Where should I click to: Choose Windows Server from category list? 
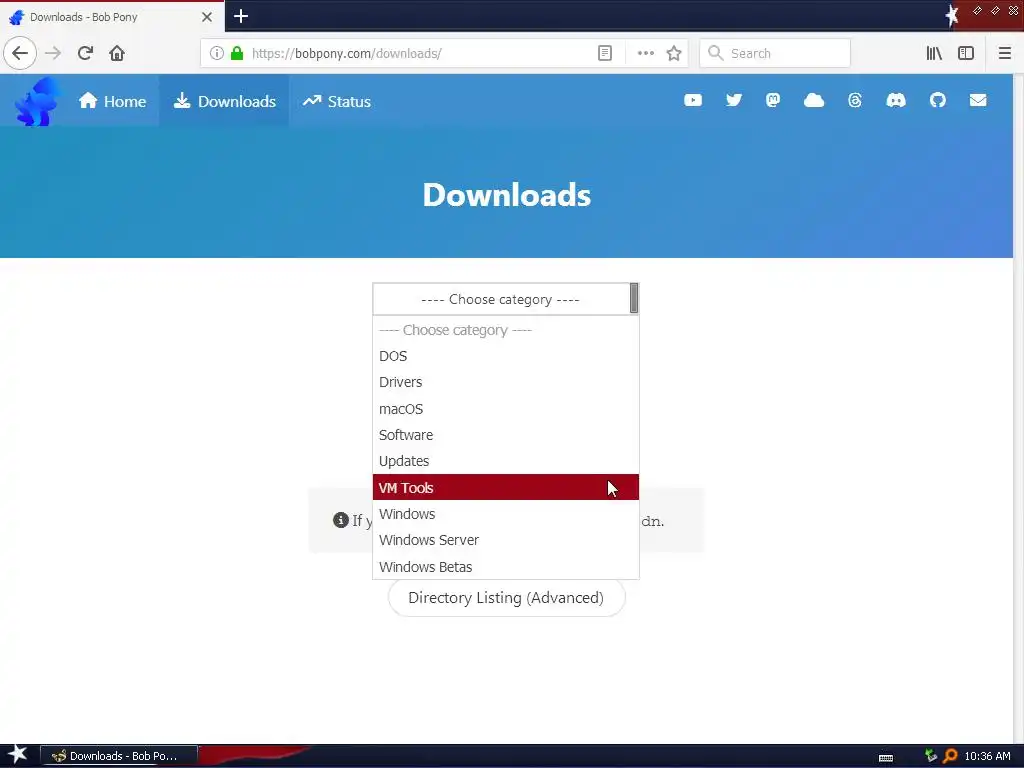pos(505,540)
